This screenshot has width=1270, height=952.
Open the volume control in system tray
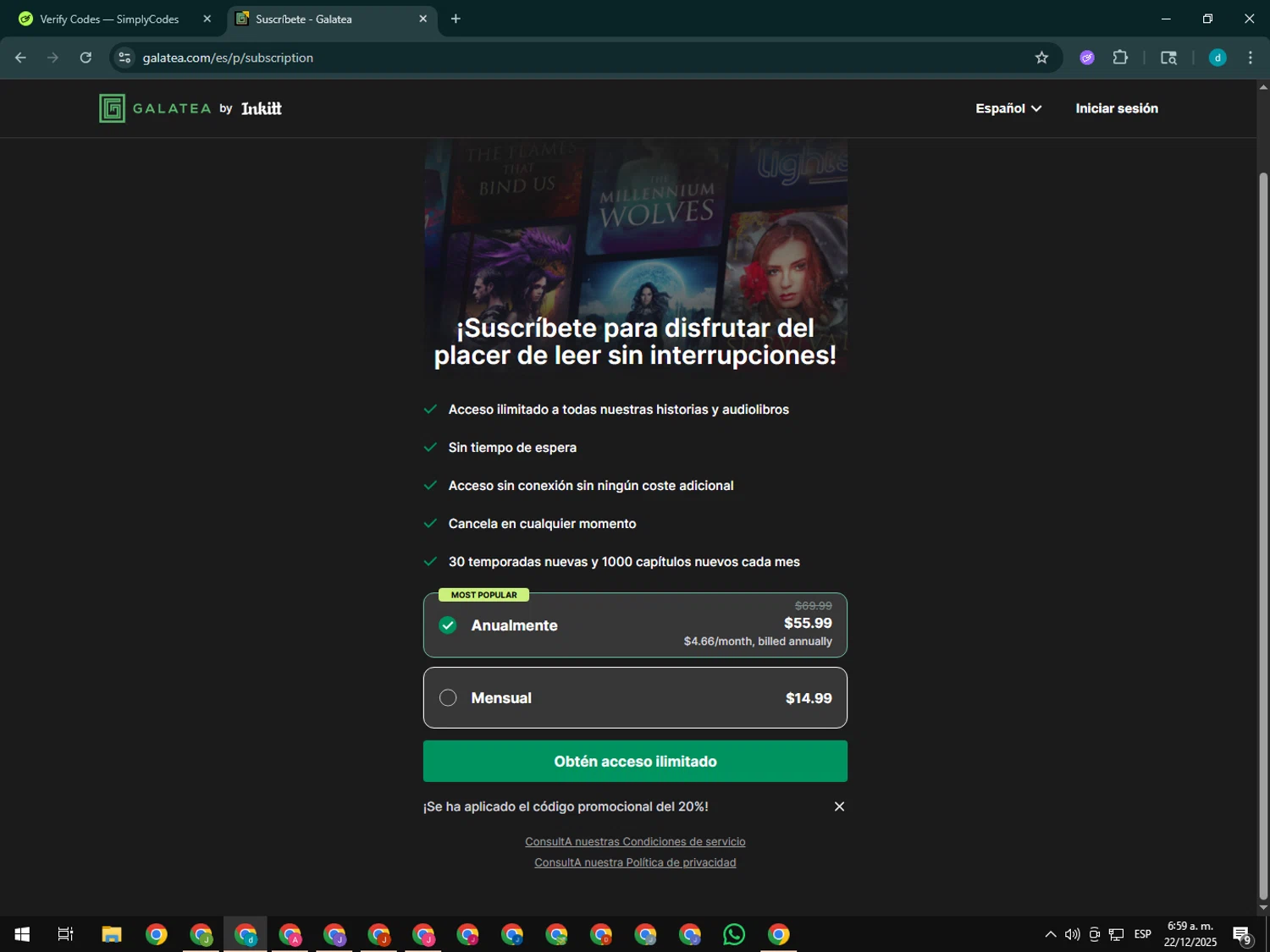point(1072,934)
